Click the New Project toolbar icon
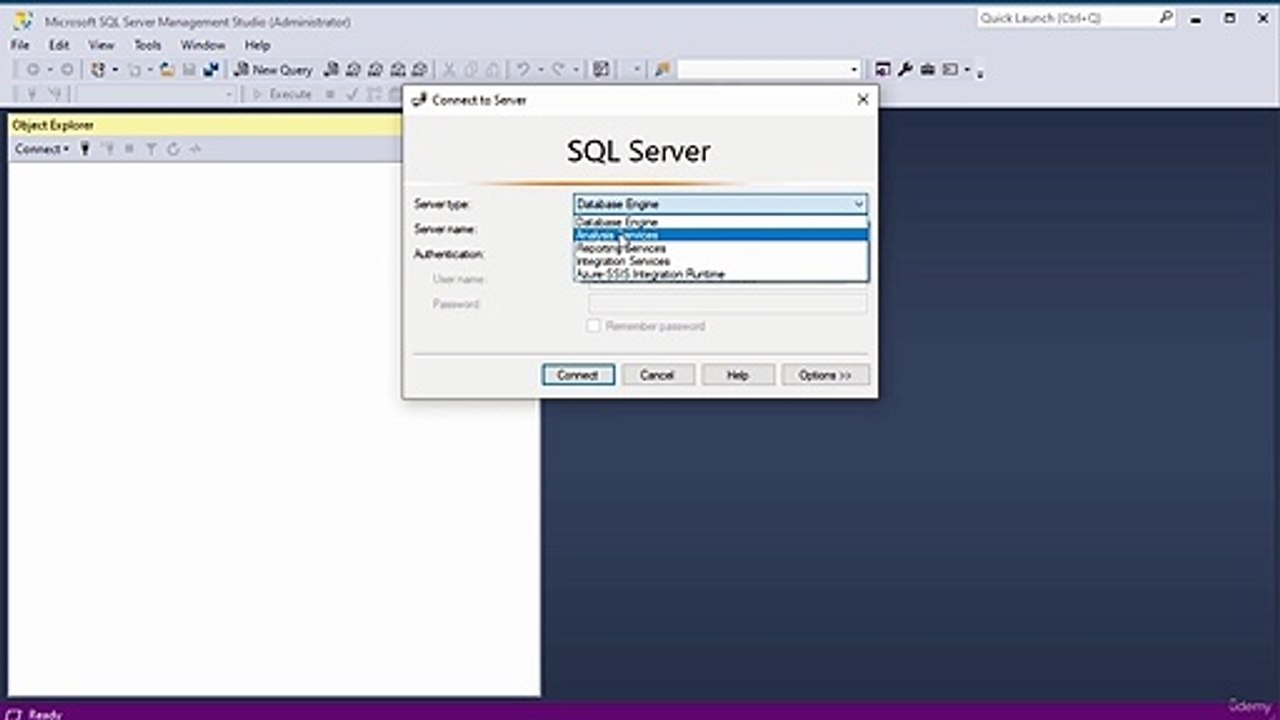Screen dimensions: 1280x720 coord(98,70)
